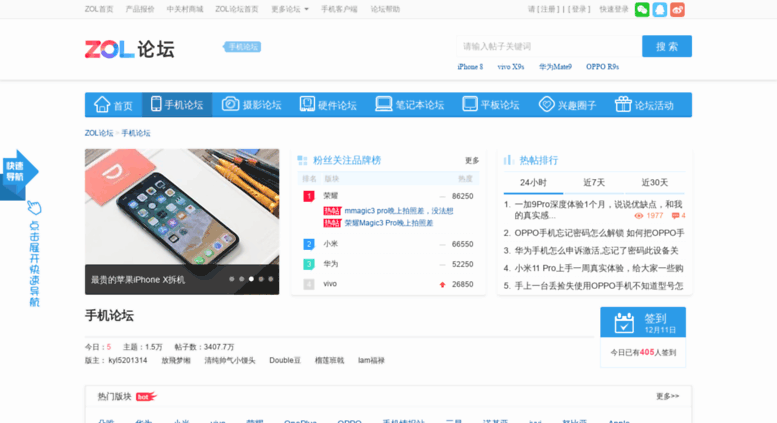This screenshot has height=423, width=777.
Task: Click the 华为Mate9 search suggestion
Action: (x=555, y=67)
